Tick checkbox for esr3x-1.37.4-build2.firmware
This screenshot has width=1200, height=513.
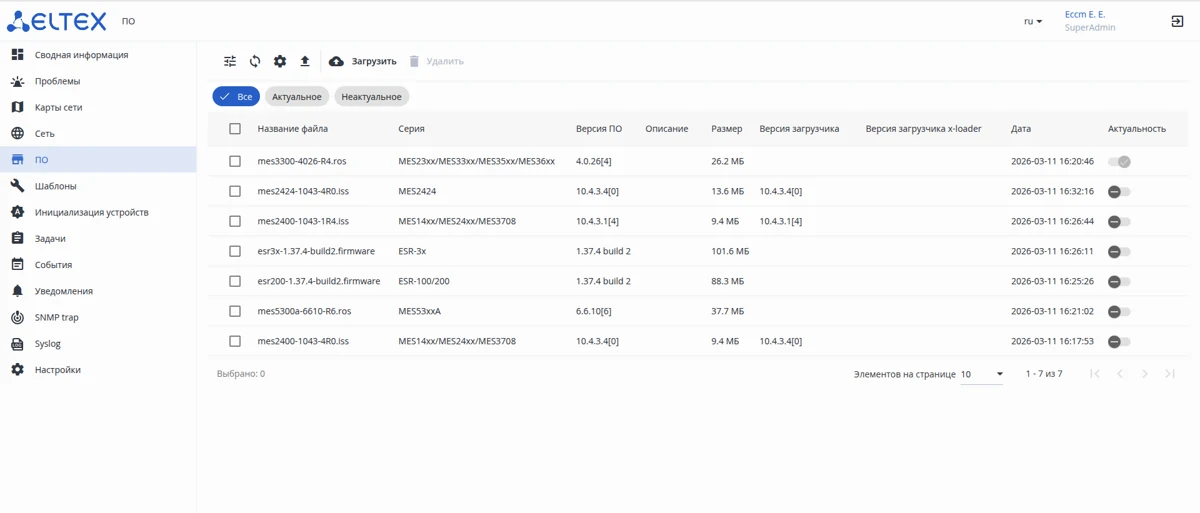pyautogui.click(x=235, y=251)
